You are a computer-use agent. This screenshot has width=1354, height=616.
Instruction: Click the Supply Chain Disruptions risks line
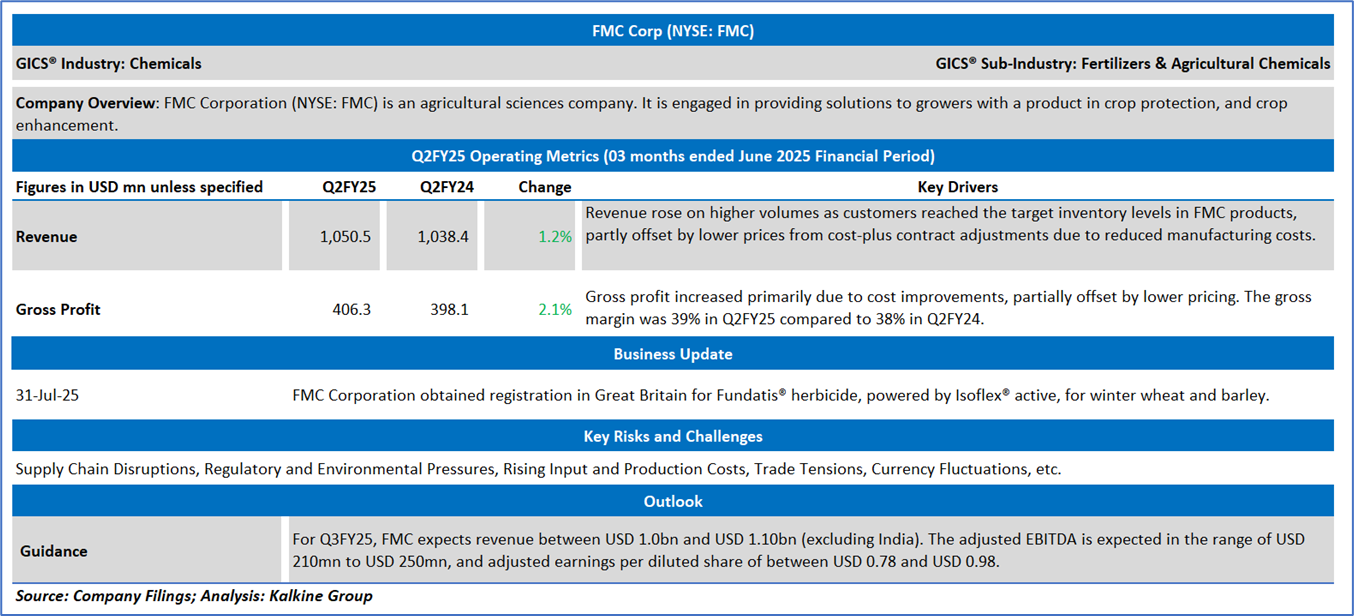click(x=538, y=468)
